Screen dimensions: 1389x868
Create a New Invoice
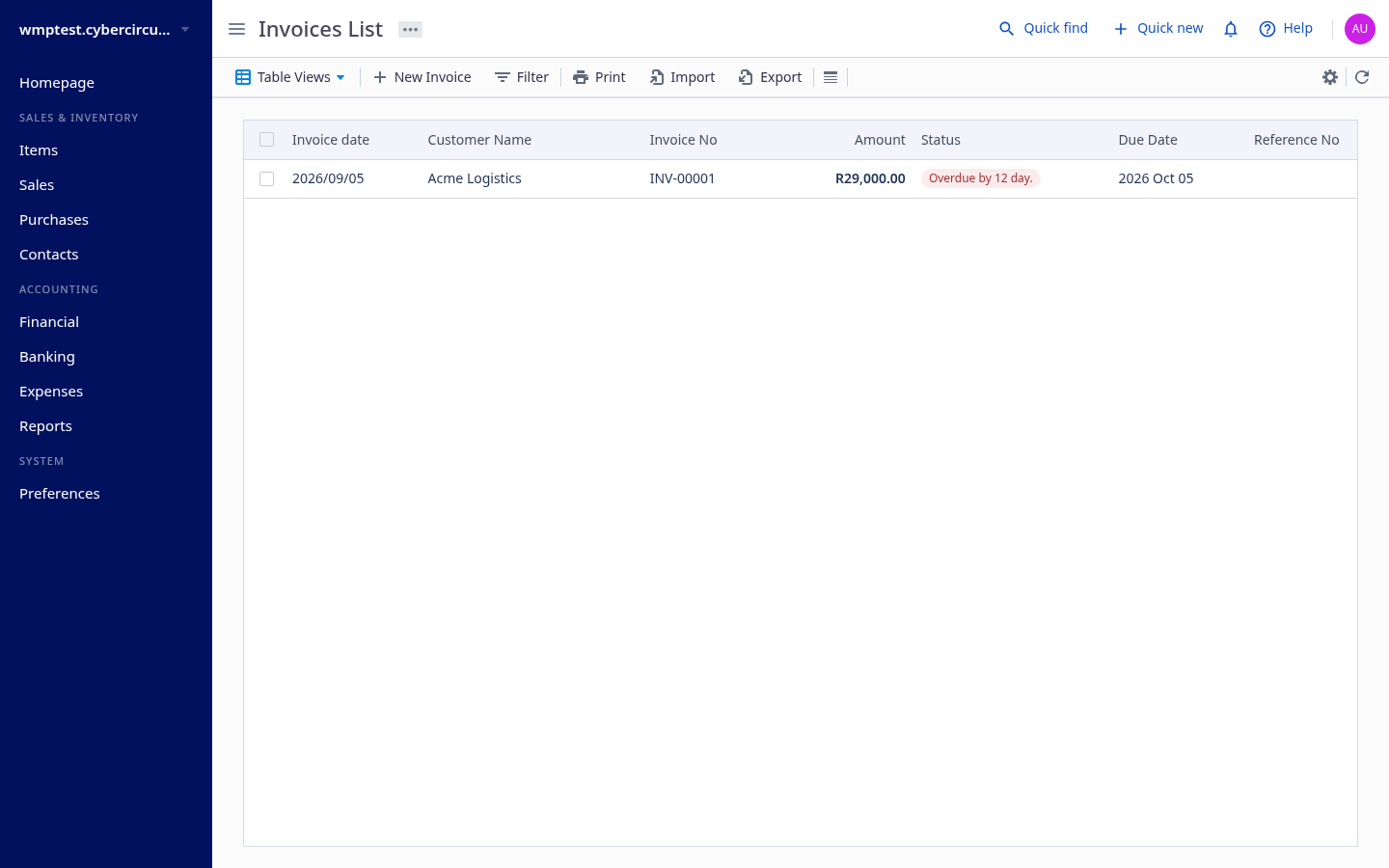click(x=422, y=77)
